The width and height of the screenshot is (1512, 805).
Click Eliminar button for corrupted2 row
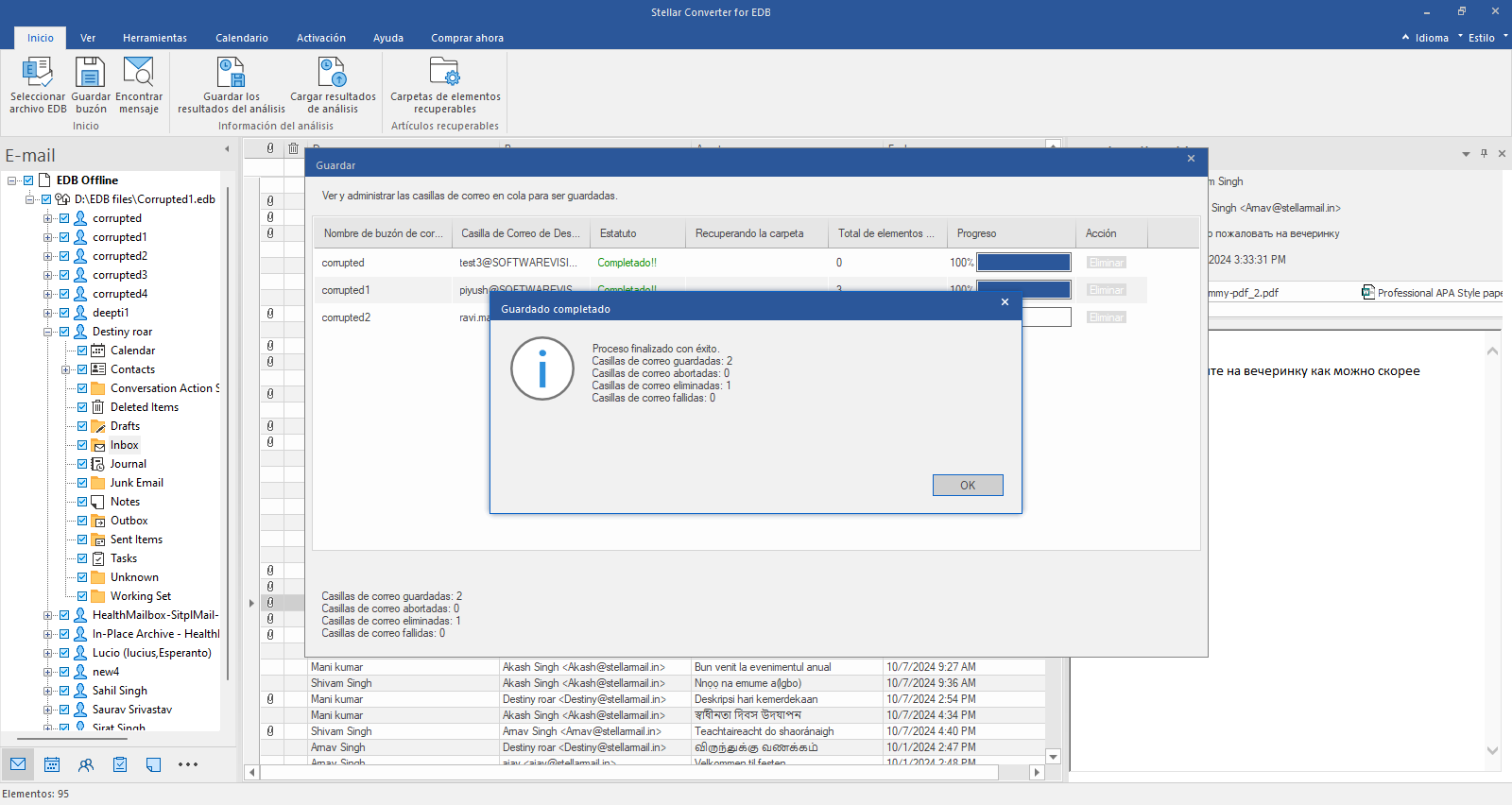(1106, 317)
